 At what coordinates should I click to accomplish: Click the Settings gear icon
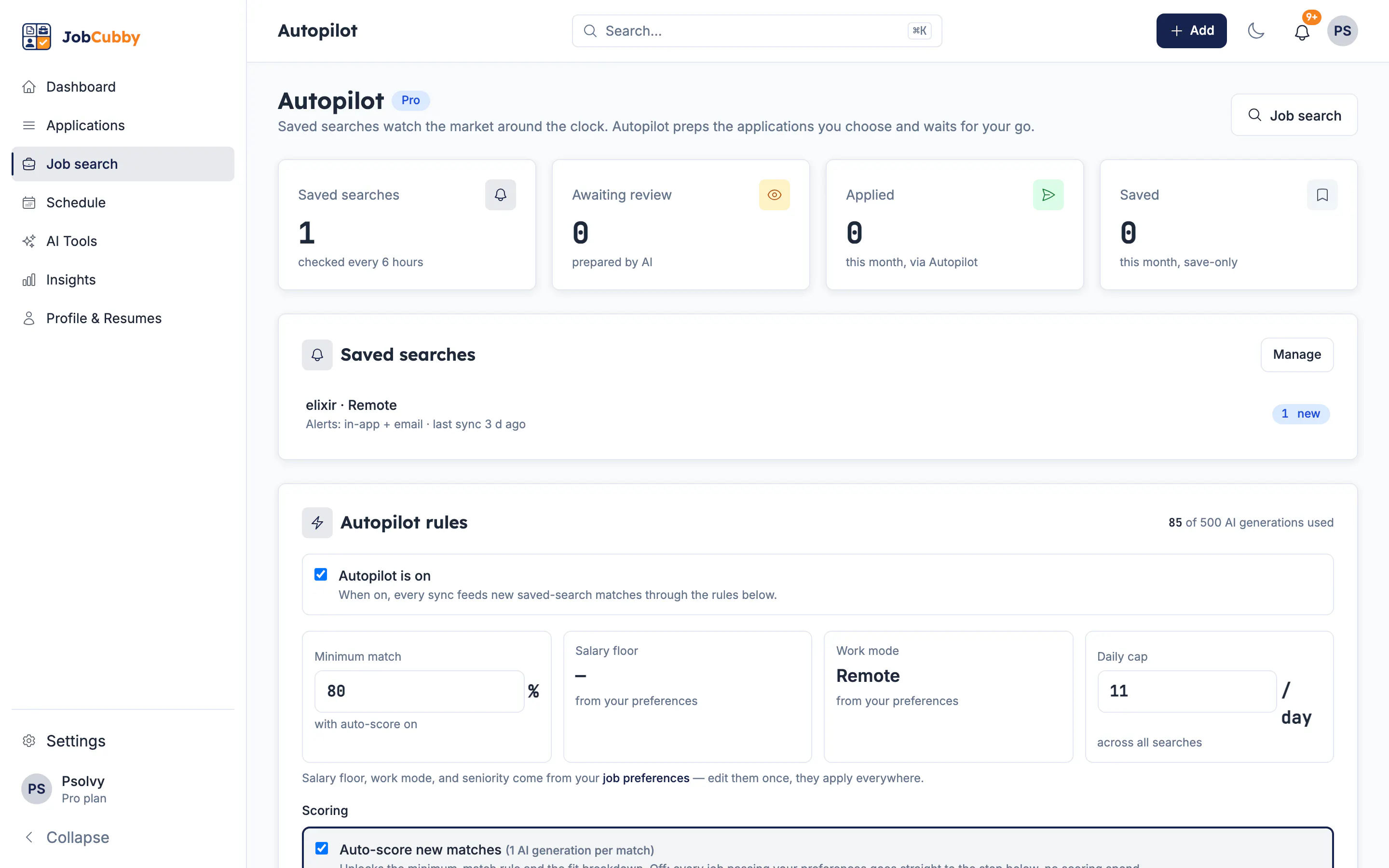(x=29, y=741)
